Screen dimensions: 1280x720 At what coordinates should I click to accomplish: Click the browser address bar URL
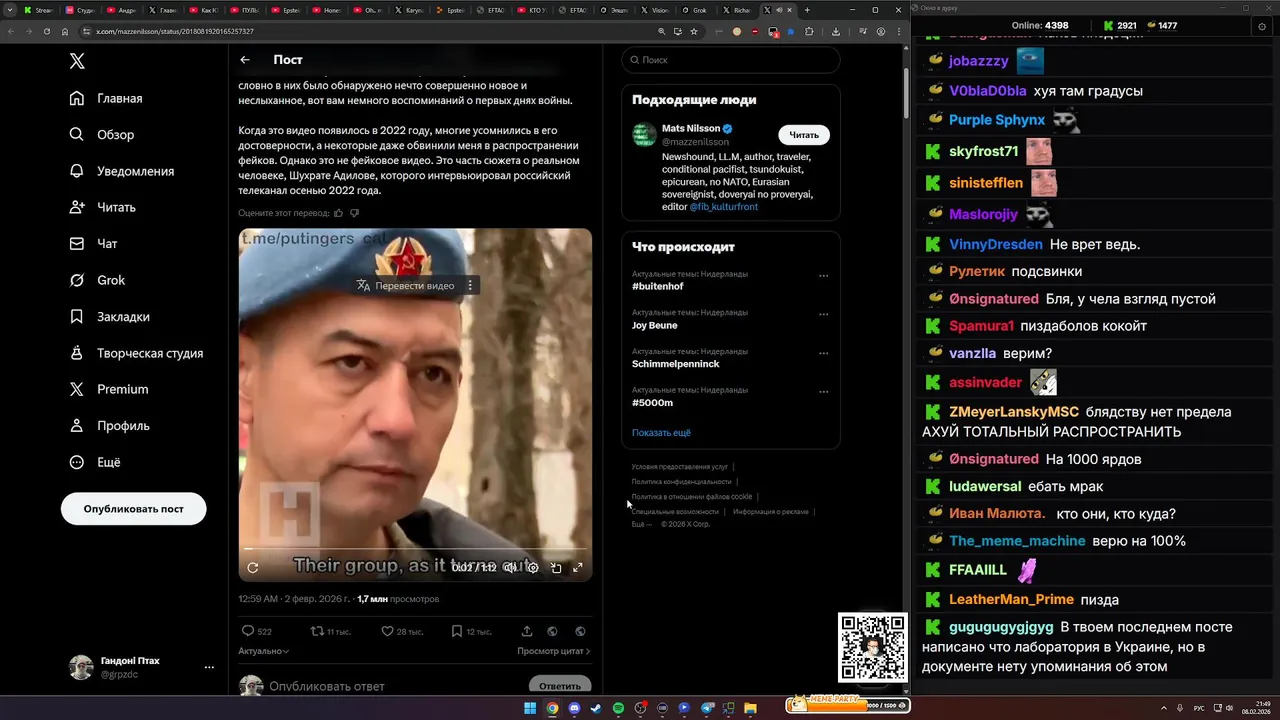click(x=174, y=31)
